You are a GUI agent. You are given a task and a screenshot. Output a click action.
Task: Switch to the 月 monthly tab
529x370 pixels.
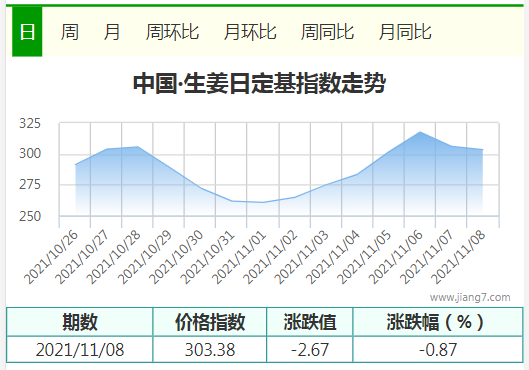pyautogui.click(x=112, y=32)
